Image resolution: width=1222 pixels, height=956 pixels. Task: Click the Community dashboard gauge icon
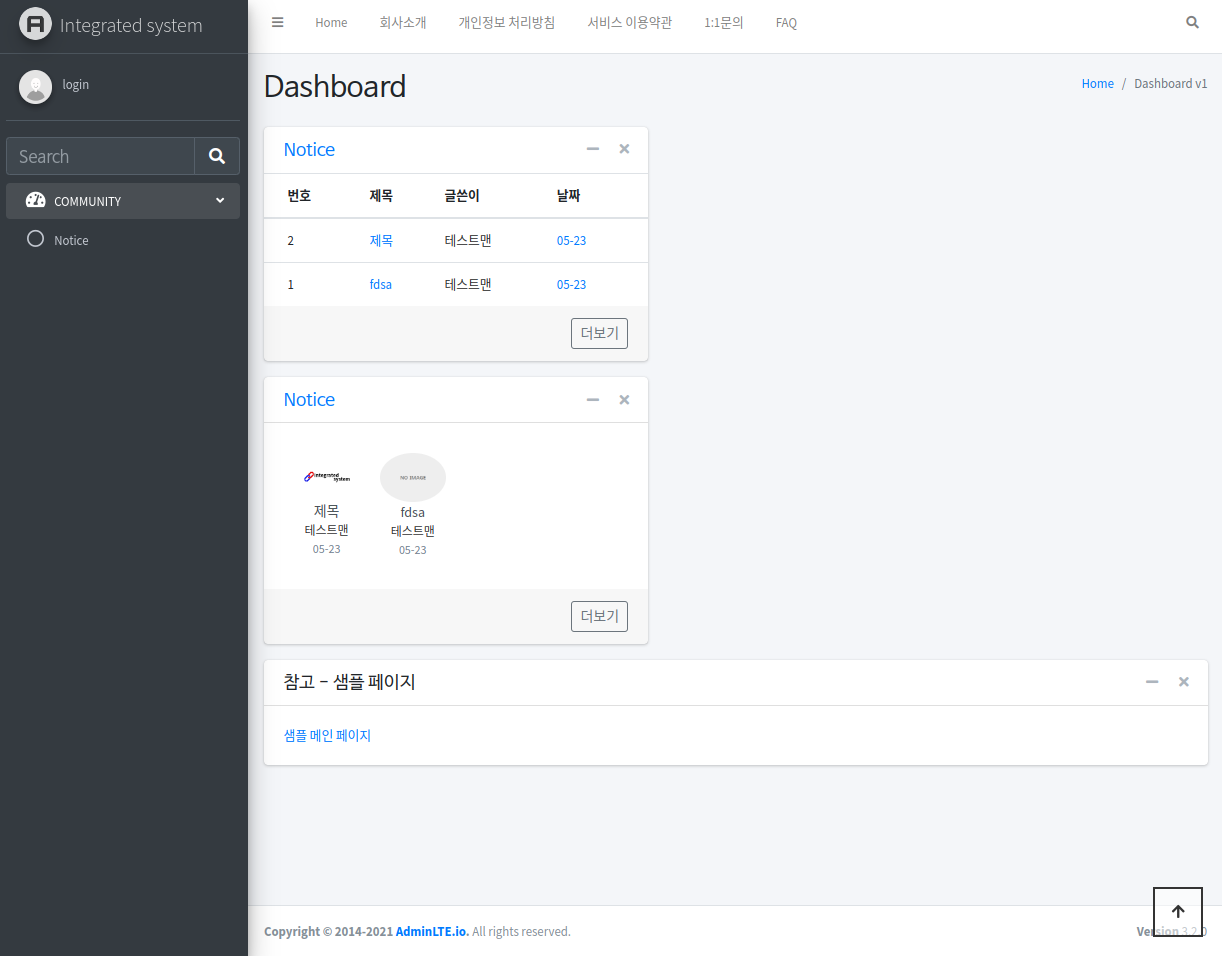coord(35,200)
